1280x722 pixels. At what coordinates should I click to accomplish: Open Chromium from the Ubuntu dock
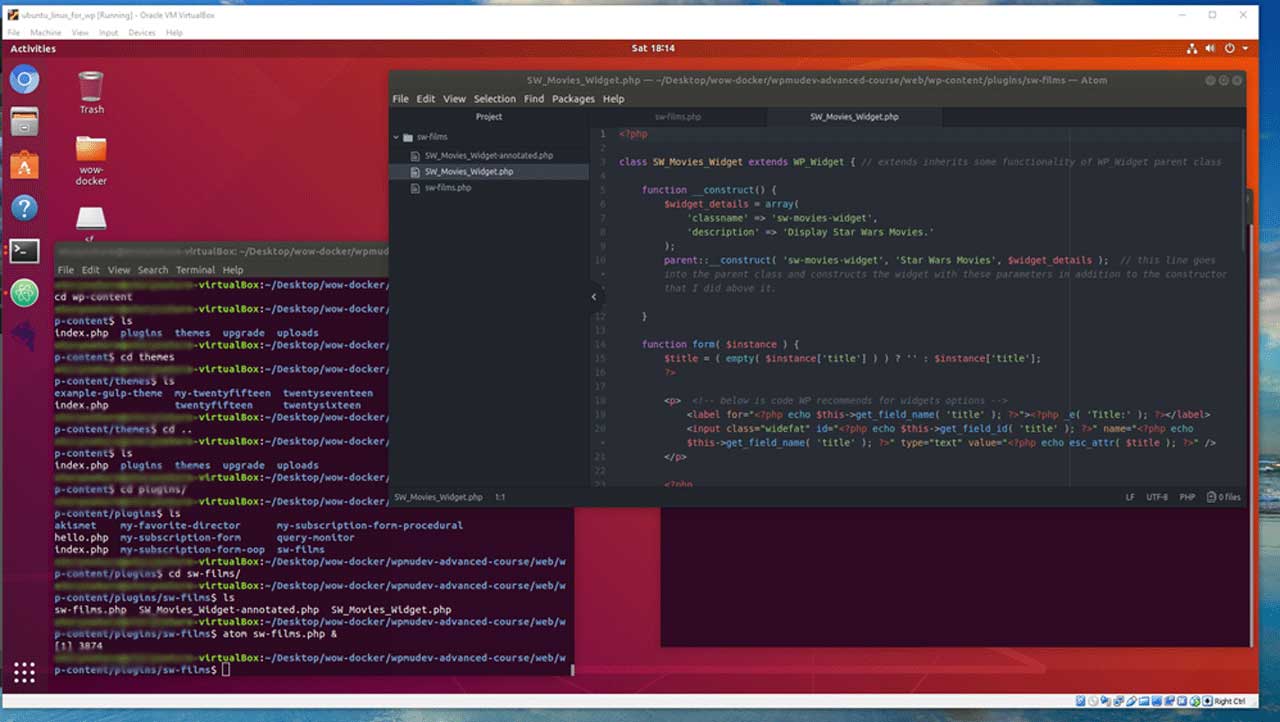(25, 79)
